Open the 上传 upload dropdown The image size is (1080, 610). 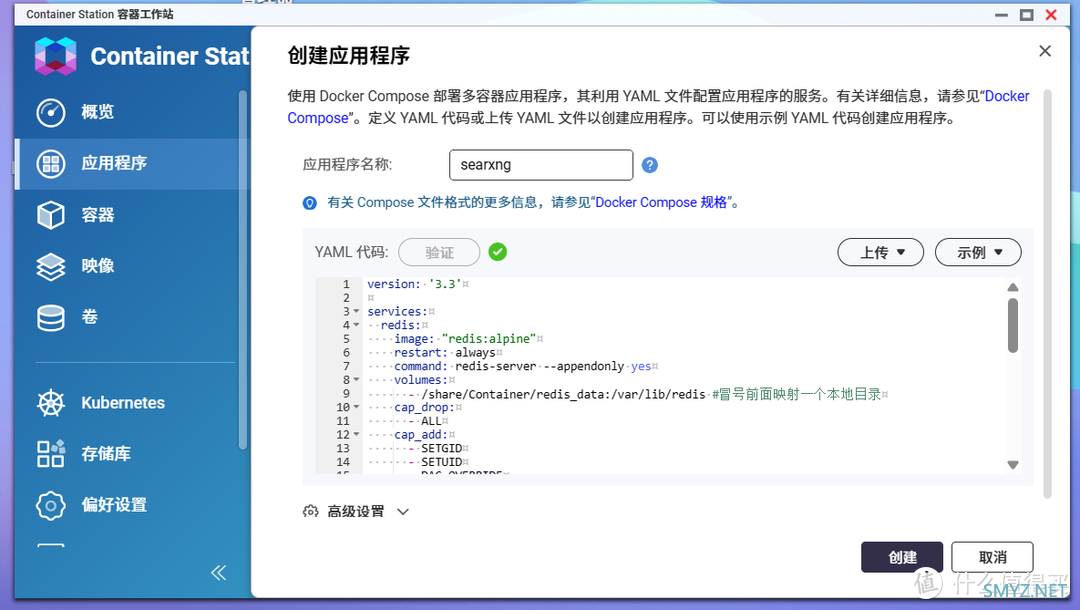[x=880, y=253]
